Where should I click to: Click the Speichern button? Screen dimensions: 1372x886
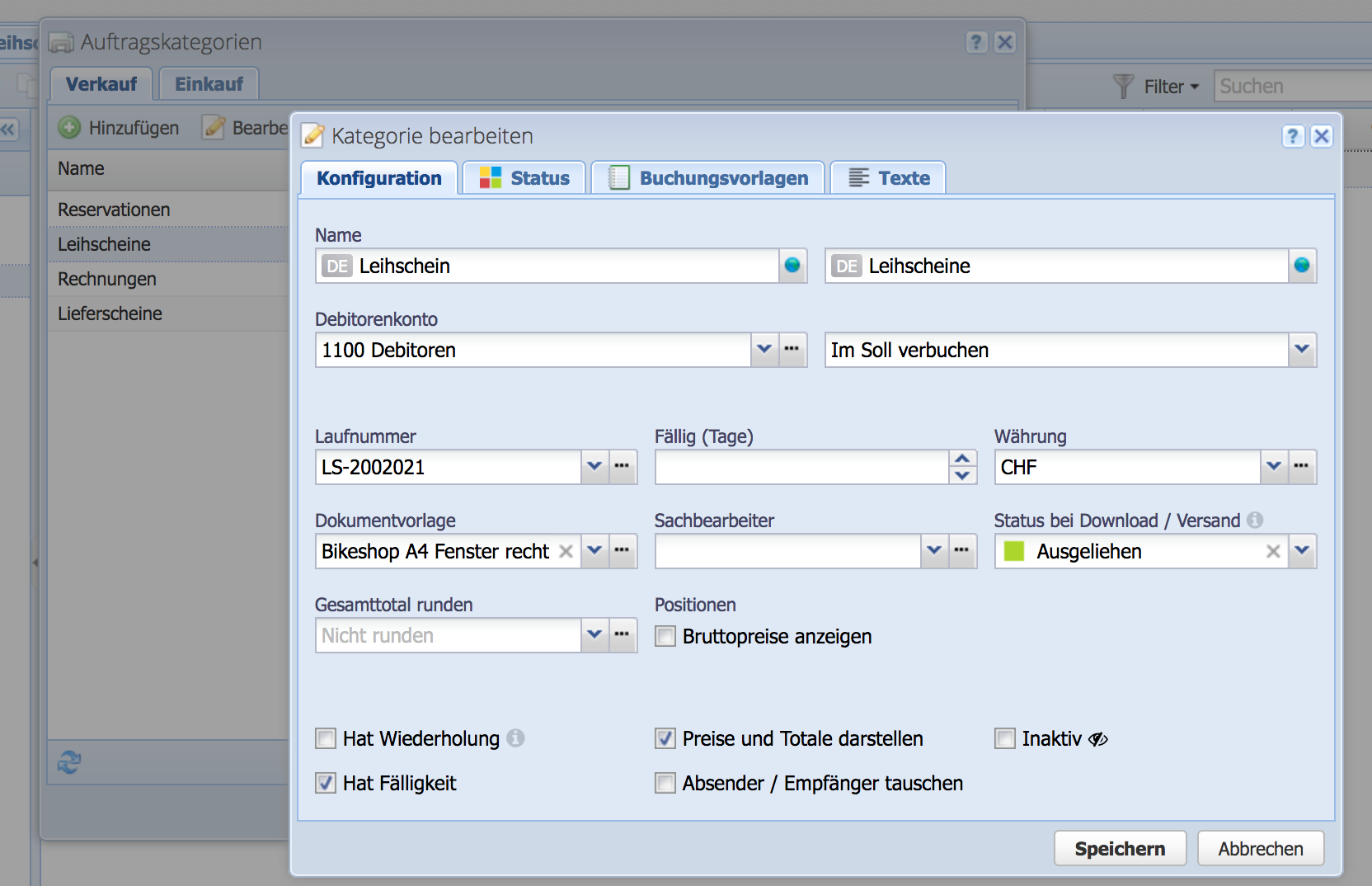[x=1120, y=849]
